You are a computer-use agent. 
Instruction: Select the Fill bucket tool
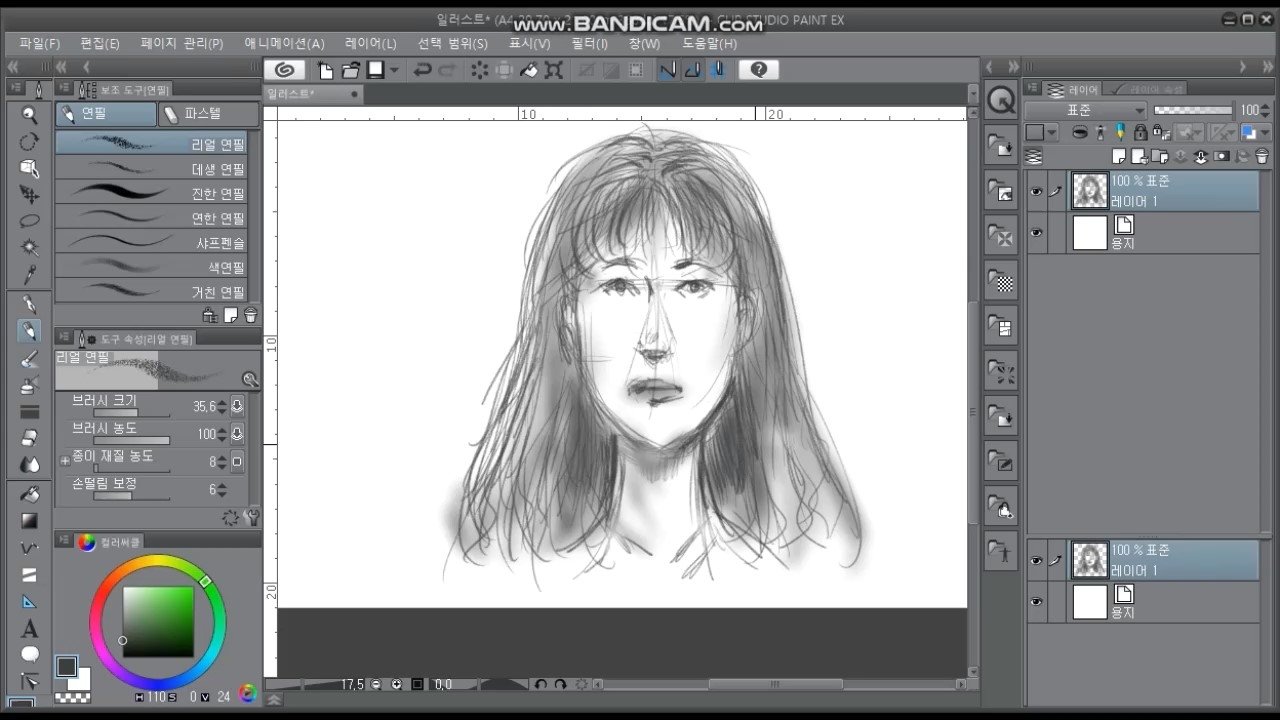click(30, 494)
